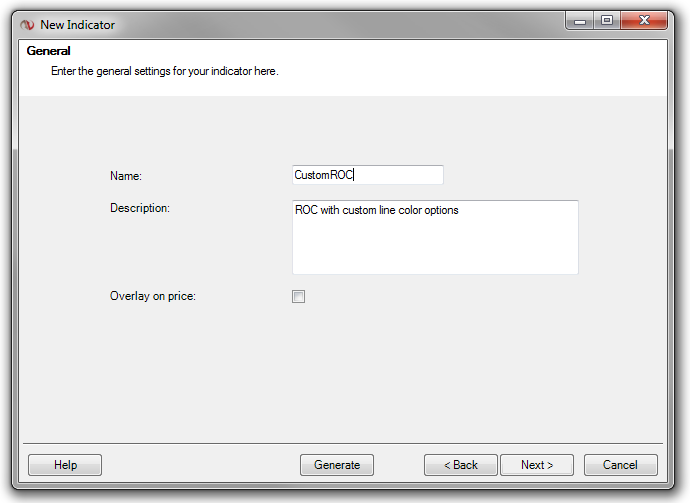Close the New Indicator window
The height and width of the screenshot is (503, 690).
tap(644, 20)
